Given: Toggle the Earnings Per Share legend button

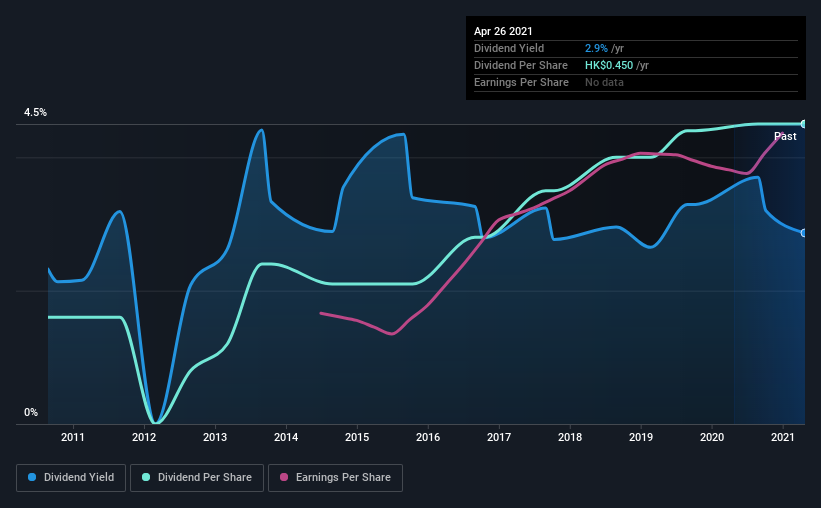Looking at the screenshot, I should [335, 478].
